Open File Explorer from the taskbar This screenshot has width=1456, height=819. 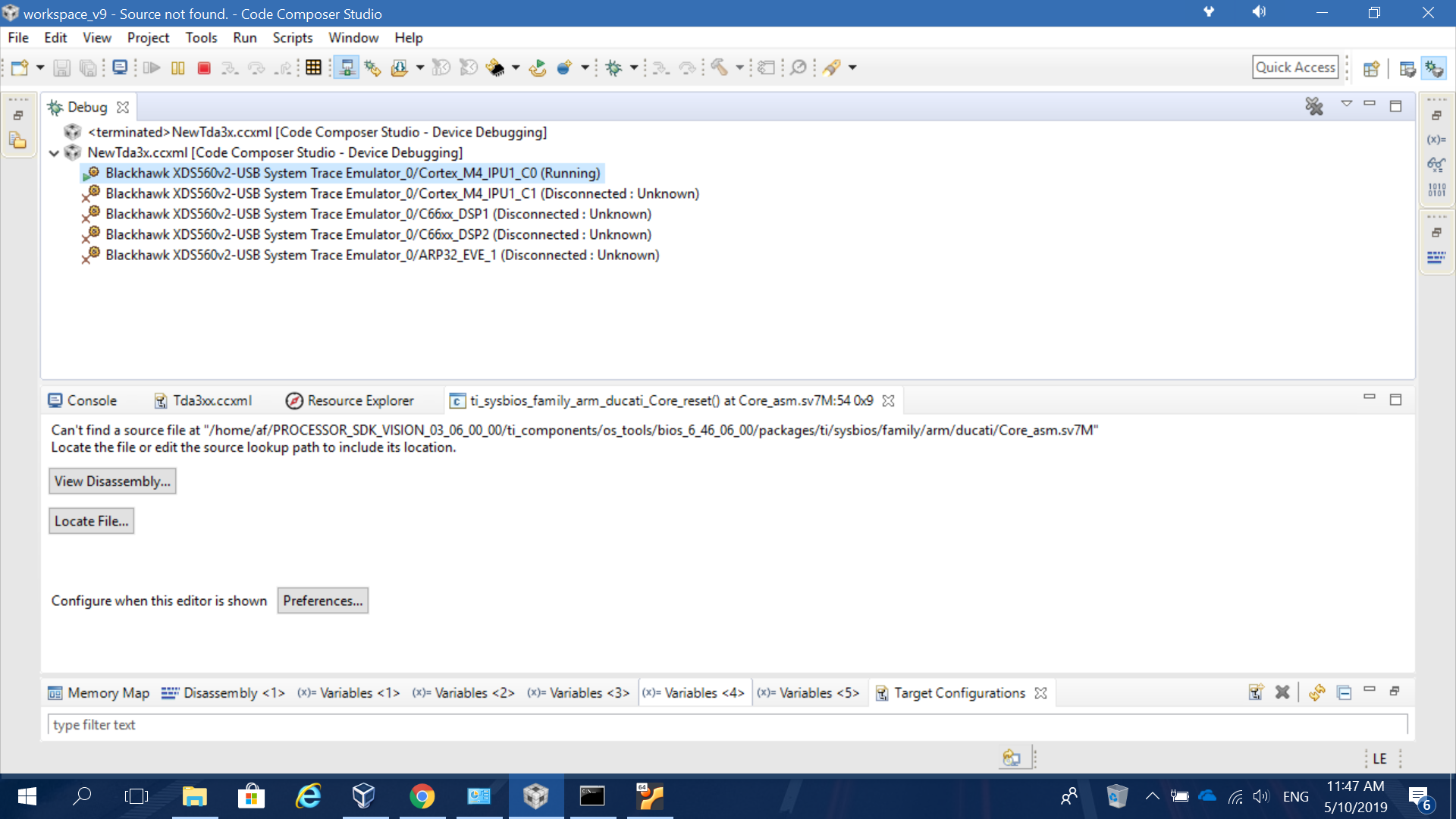(x=195, y=796)
